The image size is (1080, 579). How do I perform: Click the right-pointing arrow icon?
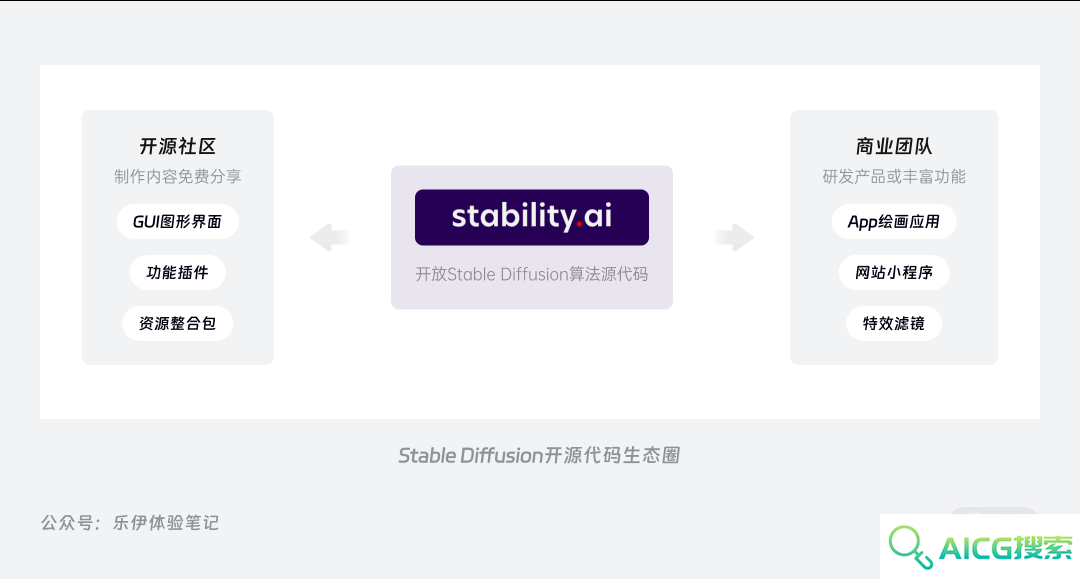click(734, 238)
